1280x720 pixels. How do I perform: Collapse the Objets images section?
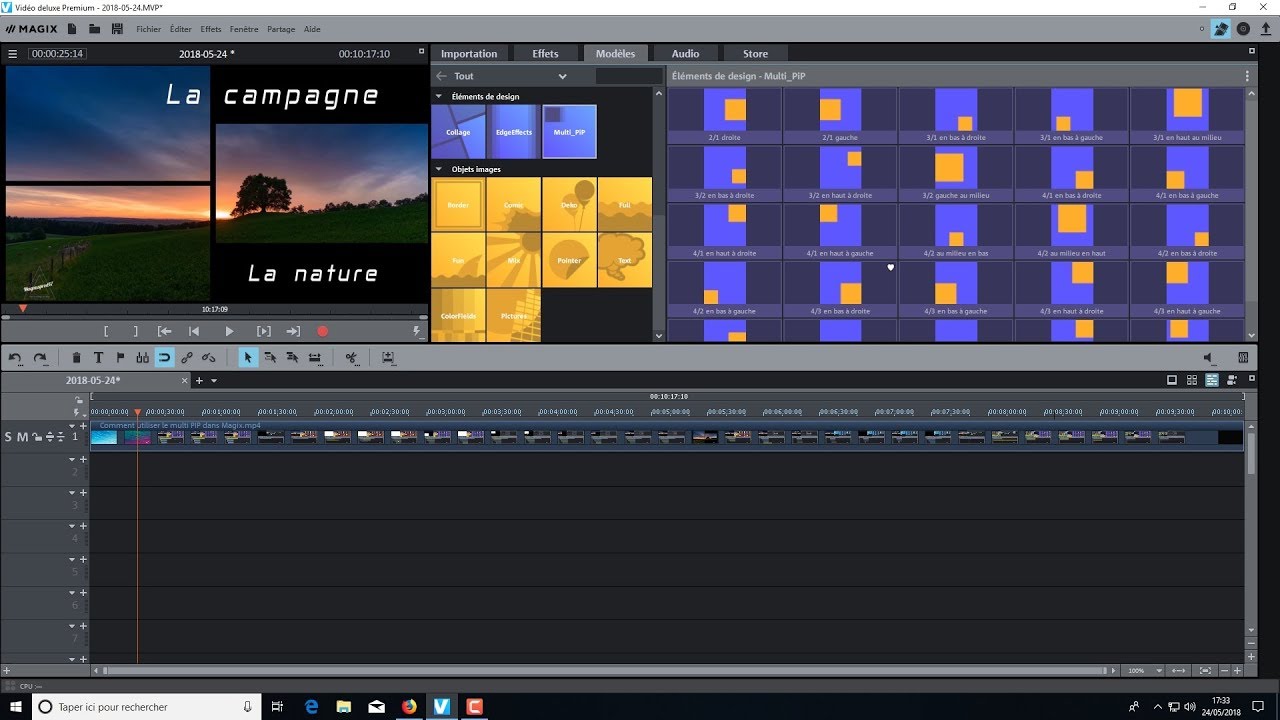pyautogui.click(x=438, y=169)
